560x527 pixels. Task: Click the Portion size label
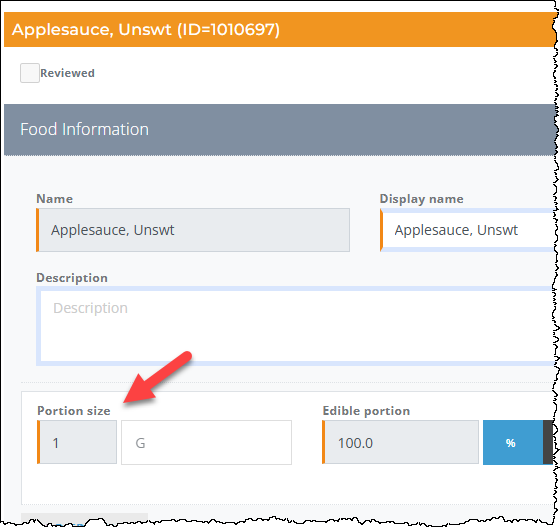[x=74, y=411]
